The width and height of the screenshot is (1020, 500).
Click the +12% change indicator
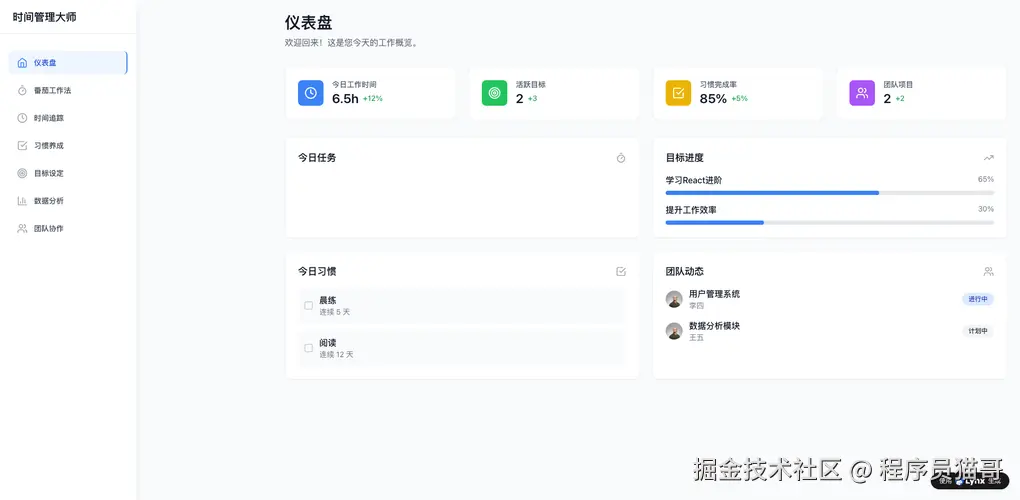click(373, 99)
